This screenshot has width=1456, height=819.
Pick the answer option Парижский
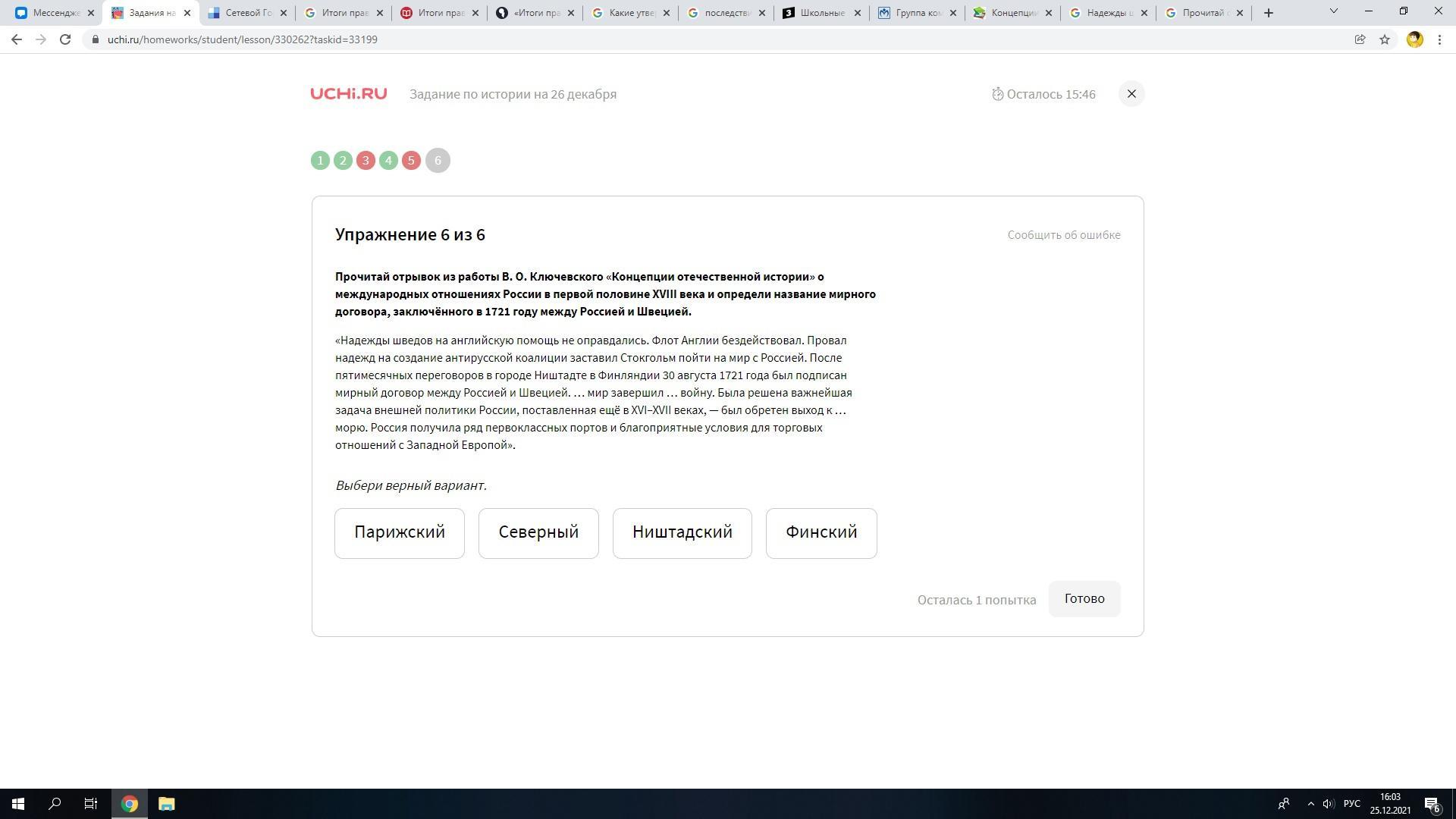pos(399,533)
